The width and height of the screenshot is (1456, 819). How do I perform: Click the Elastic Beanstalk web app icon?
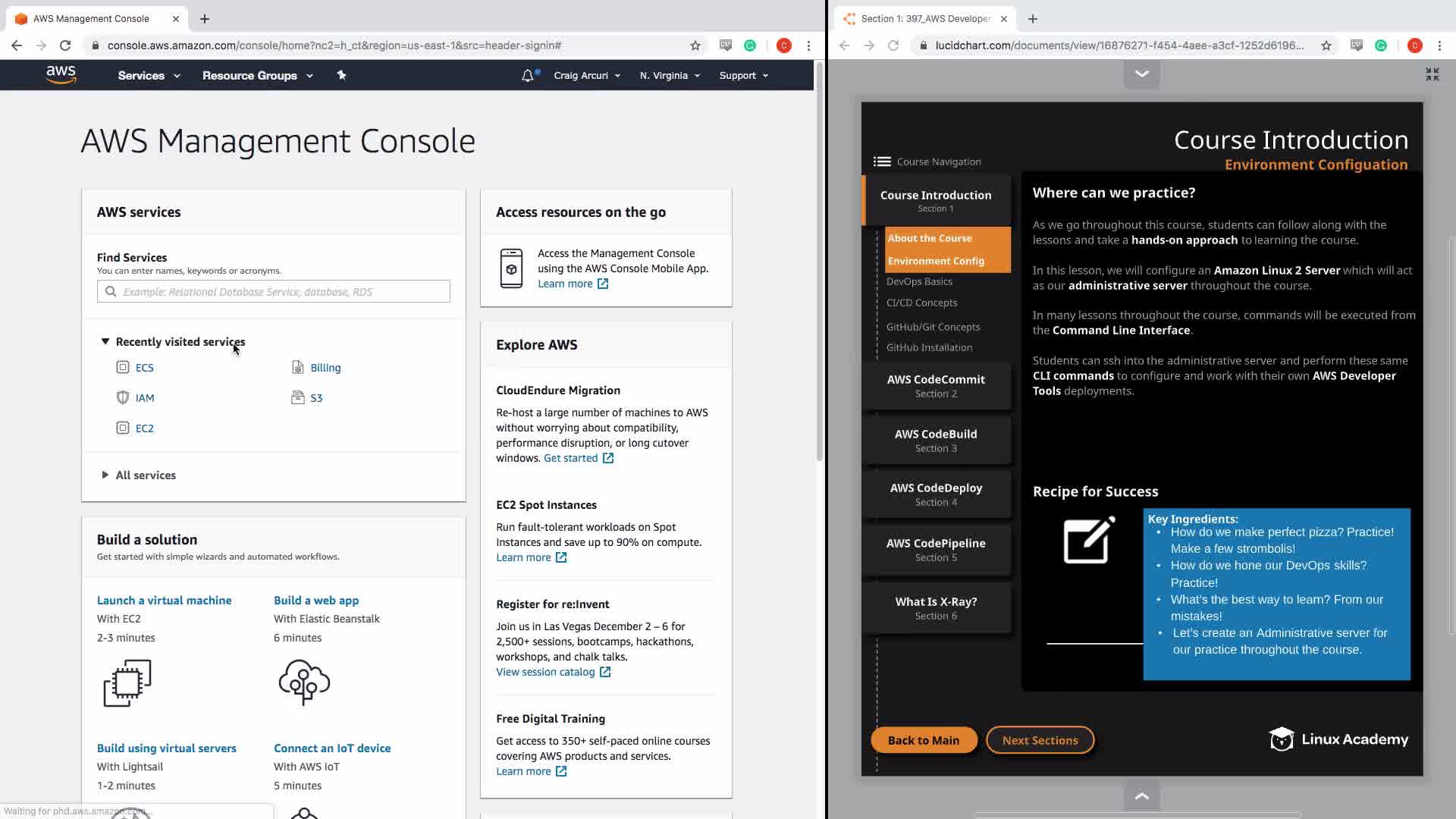point(304,682)
